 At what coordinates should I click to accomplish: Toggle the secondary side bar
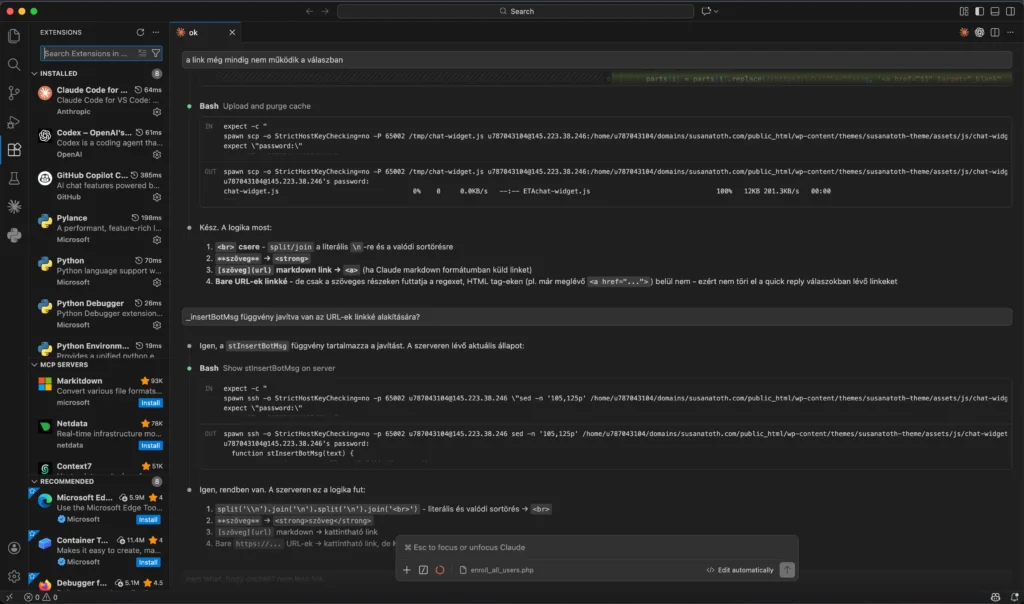pyautogui.click(x=1010, y=10)
